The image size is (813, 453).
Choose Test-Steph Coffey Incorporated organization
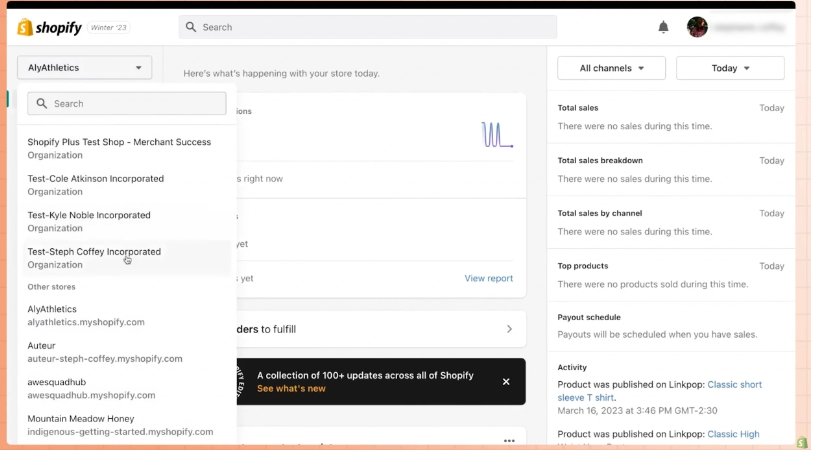[94, 257]
